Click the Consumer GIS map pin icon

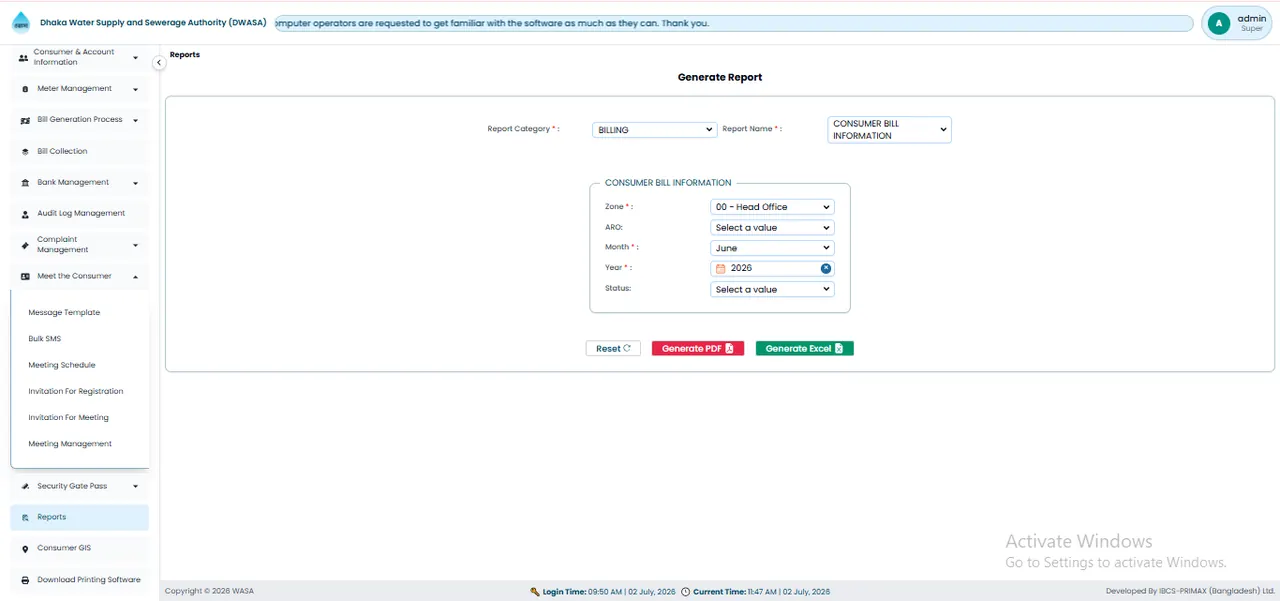pyautogui.click(x=25, y=549)
